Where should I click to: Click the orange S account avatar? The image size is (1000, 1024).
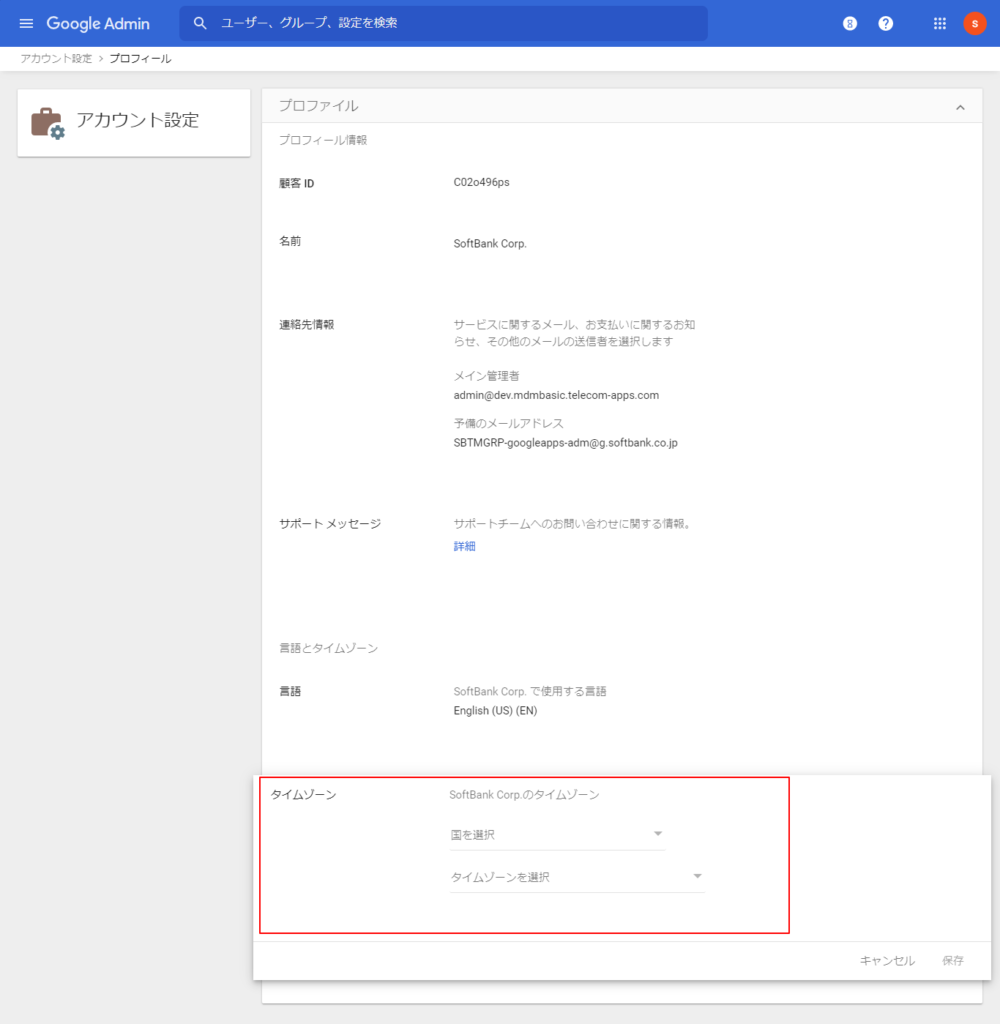975,23
